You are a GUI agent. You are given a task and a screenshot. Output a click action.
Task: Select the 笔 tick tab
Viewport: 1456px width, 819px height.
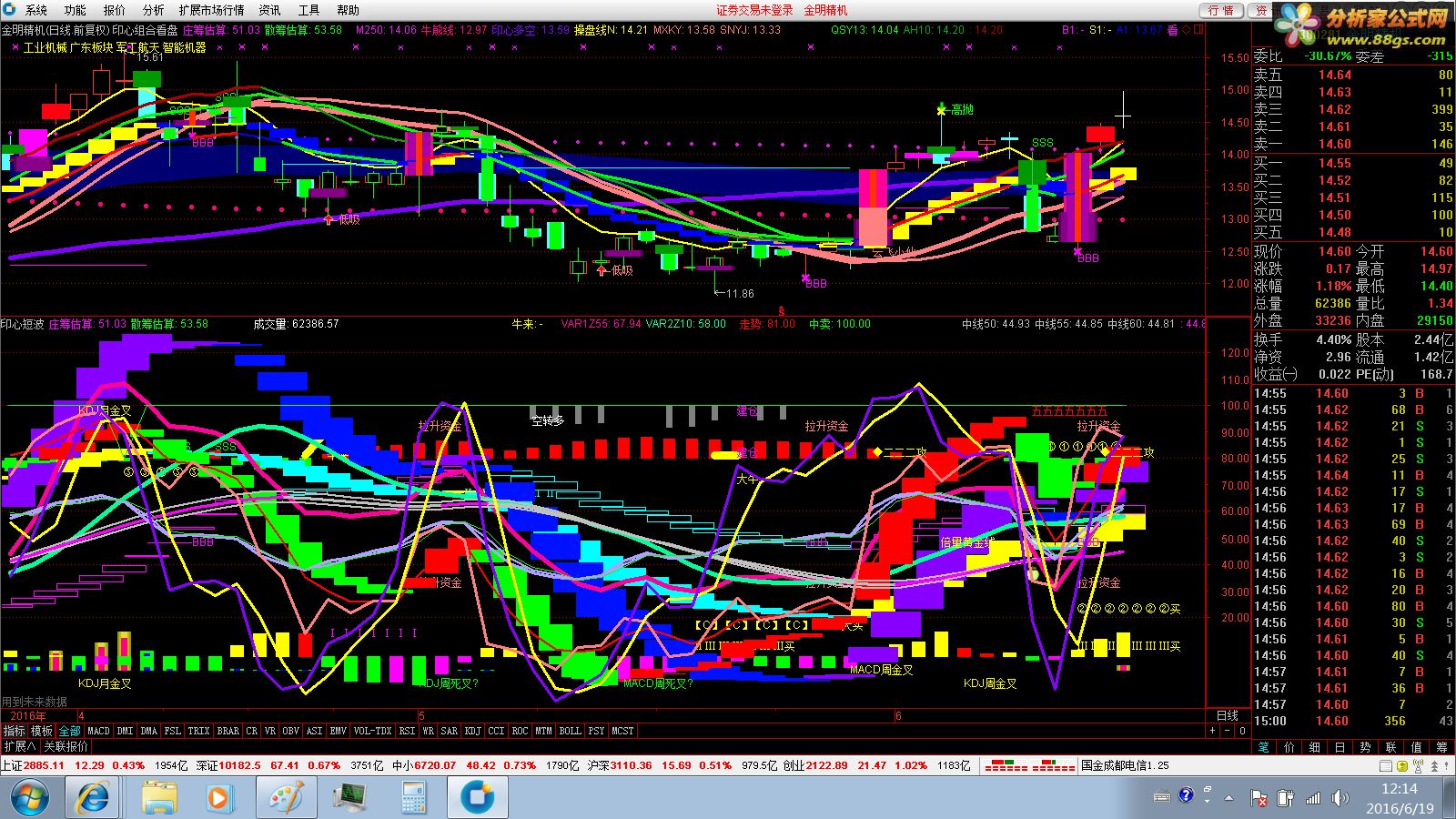(x=1263, y=747)
